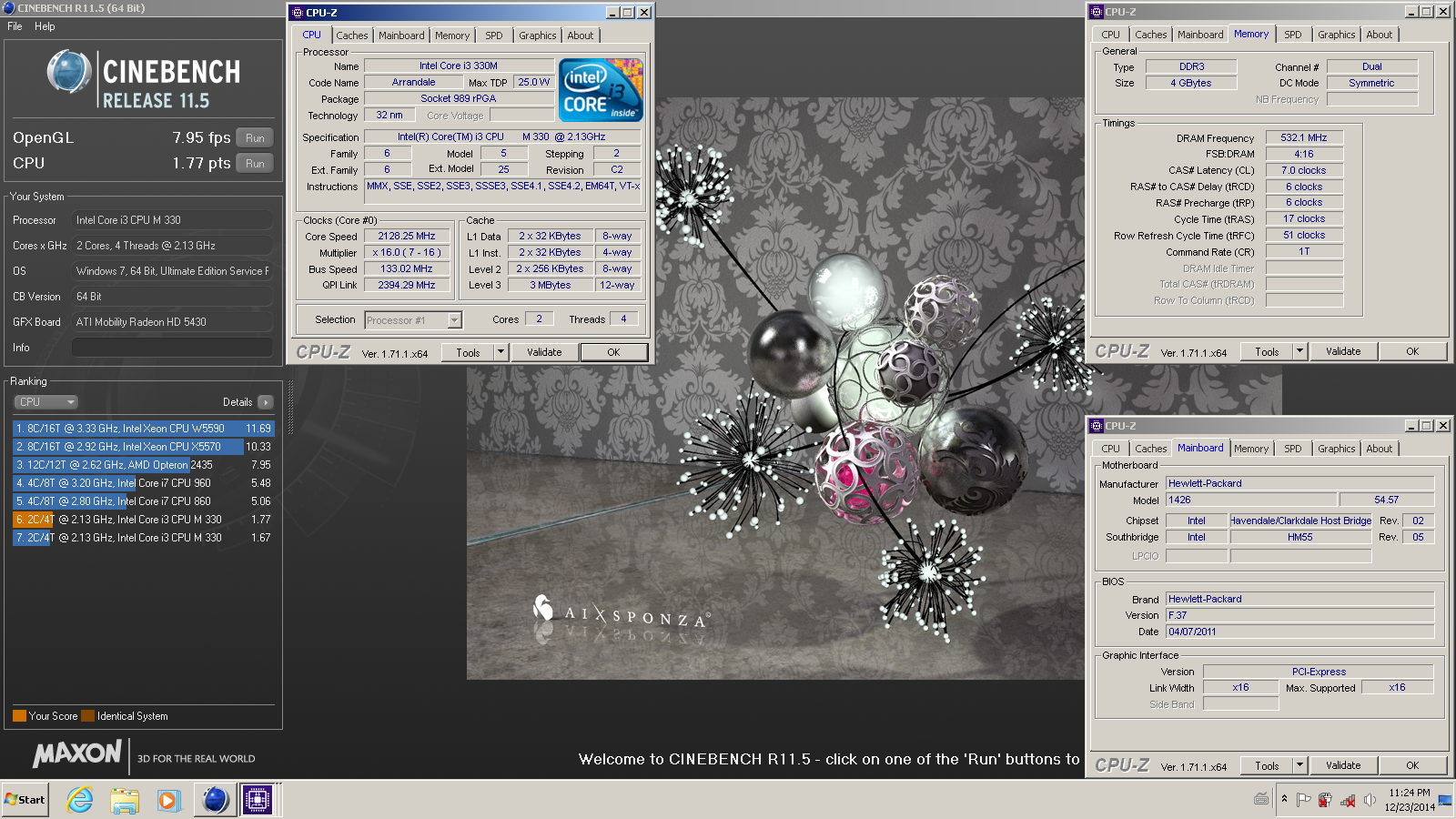Switch to CPU-Z taskbar icon
Screen dimensions: 1456x819
point(258,800)
